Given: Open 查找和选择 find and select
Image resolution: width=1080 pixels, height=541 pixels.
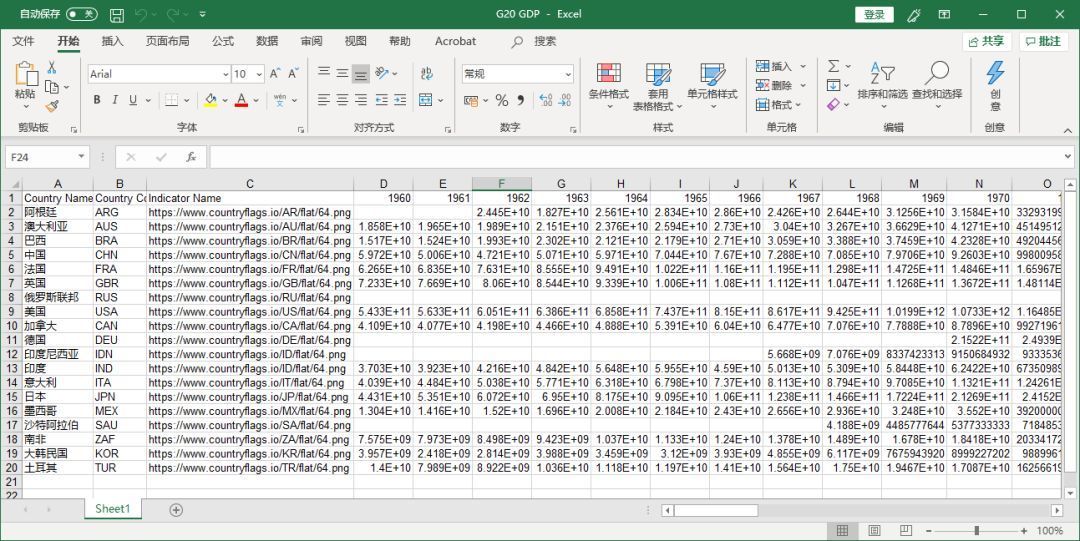Looking at the screenshot, I should [x=937, y=84].
